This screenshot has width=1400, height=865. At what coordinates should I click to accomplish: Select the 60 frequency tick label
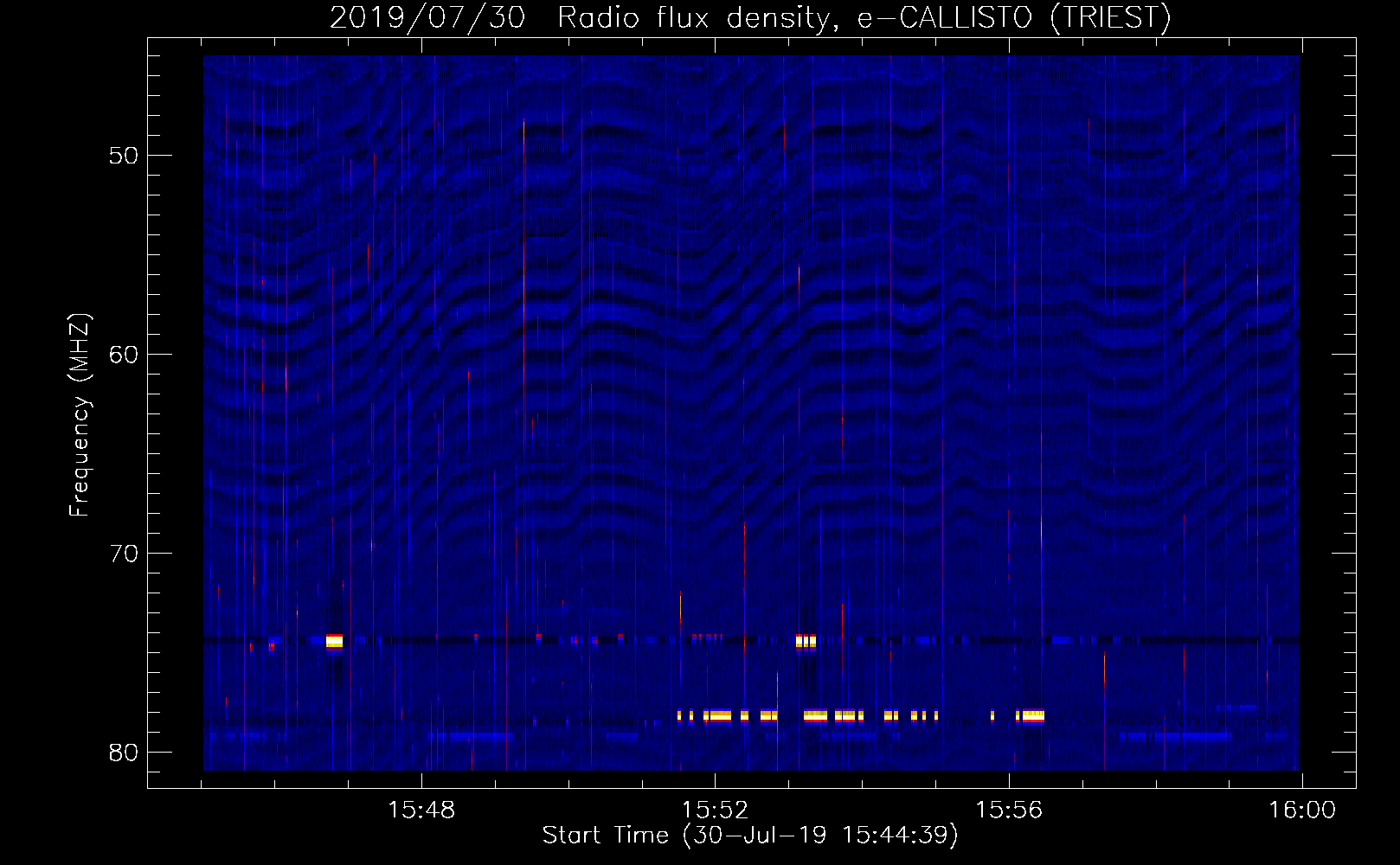coord(124,355)
